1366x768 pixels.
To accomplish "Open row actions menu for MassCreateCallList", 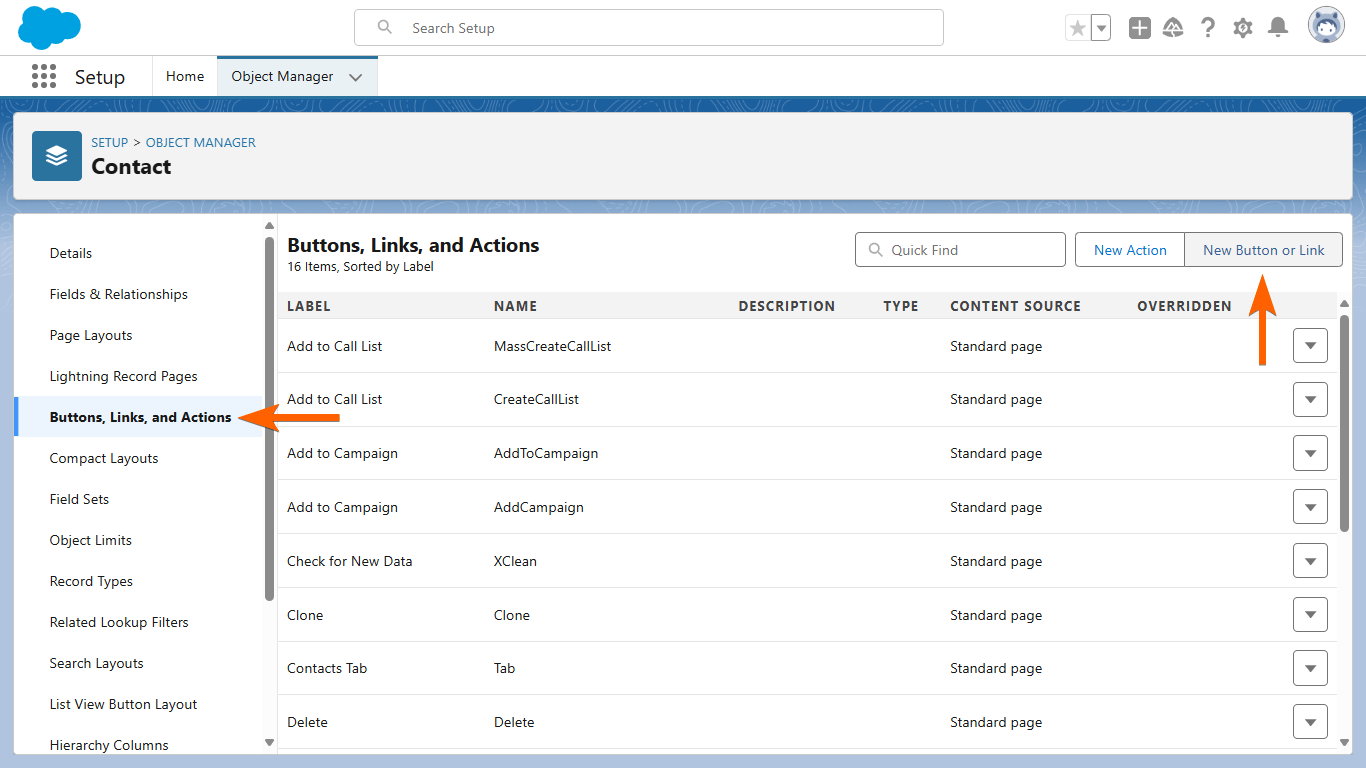I will pos(1310,346).
